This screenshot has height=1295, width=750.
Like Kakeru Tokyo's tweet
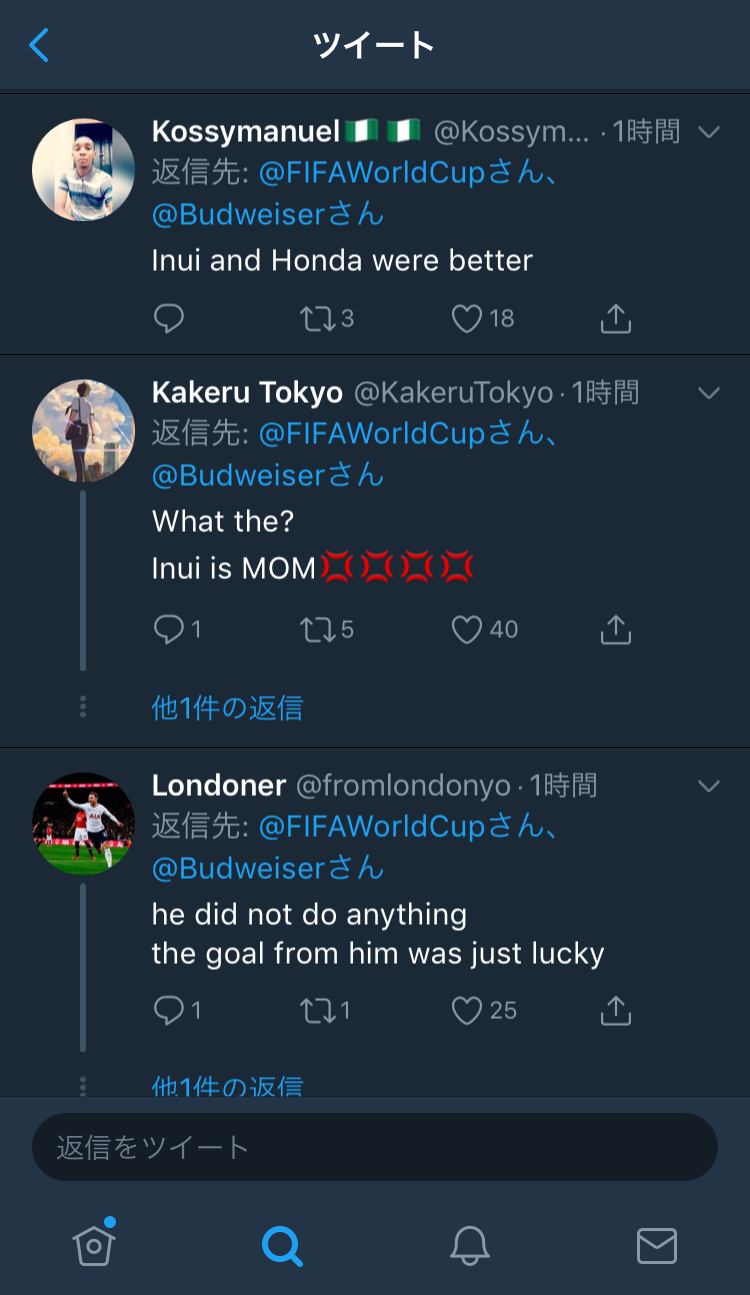pos(467,629)
